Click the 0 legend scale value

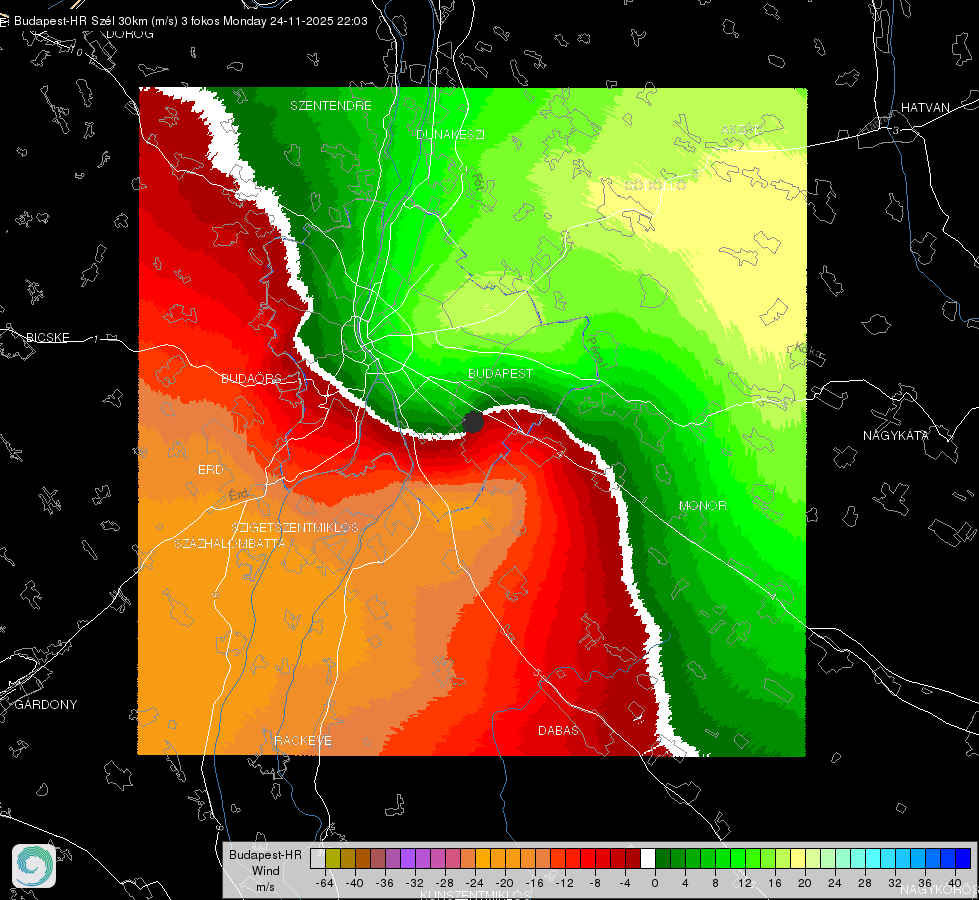654,883
